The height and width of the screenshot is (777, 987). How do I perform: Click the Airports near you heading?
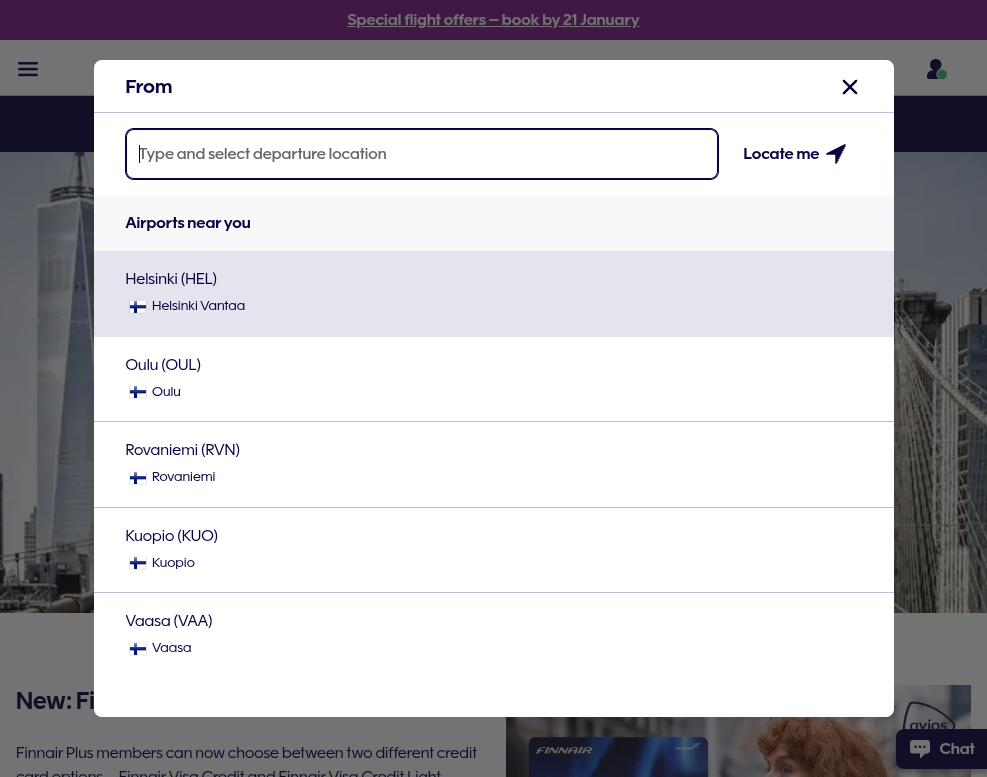pos(188,223)
